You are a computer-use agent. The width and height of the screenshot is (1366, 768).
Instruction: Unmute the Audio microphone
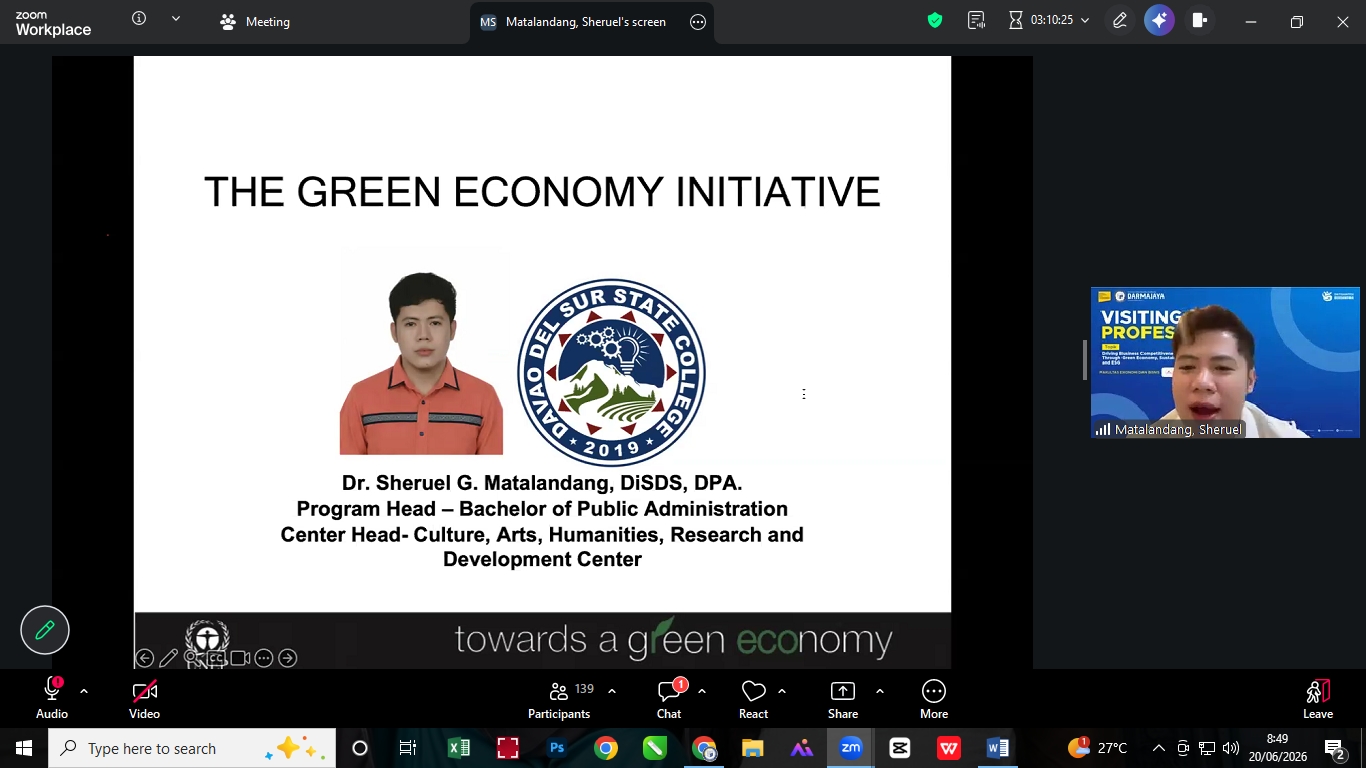(52, 698)
